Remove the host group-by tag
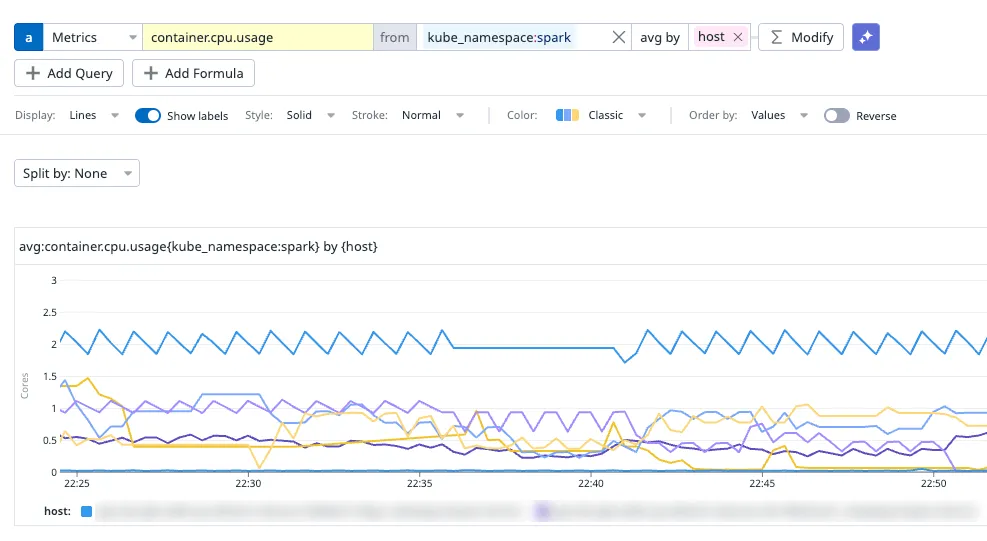Image resolution: width=987 pixels, height=541 pixels. (x=738, y=37)
